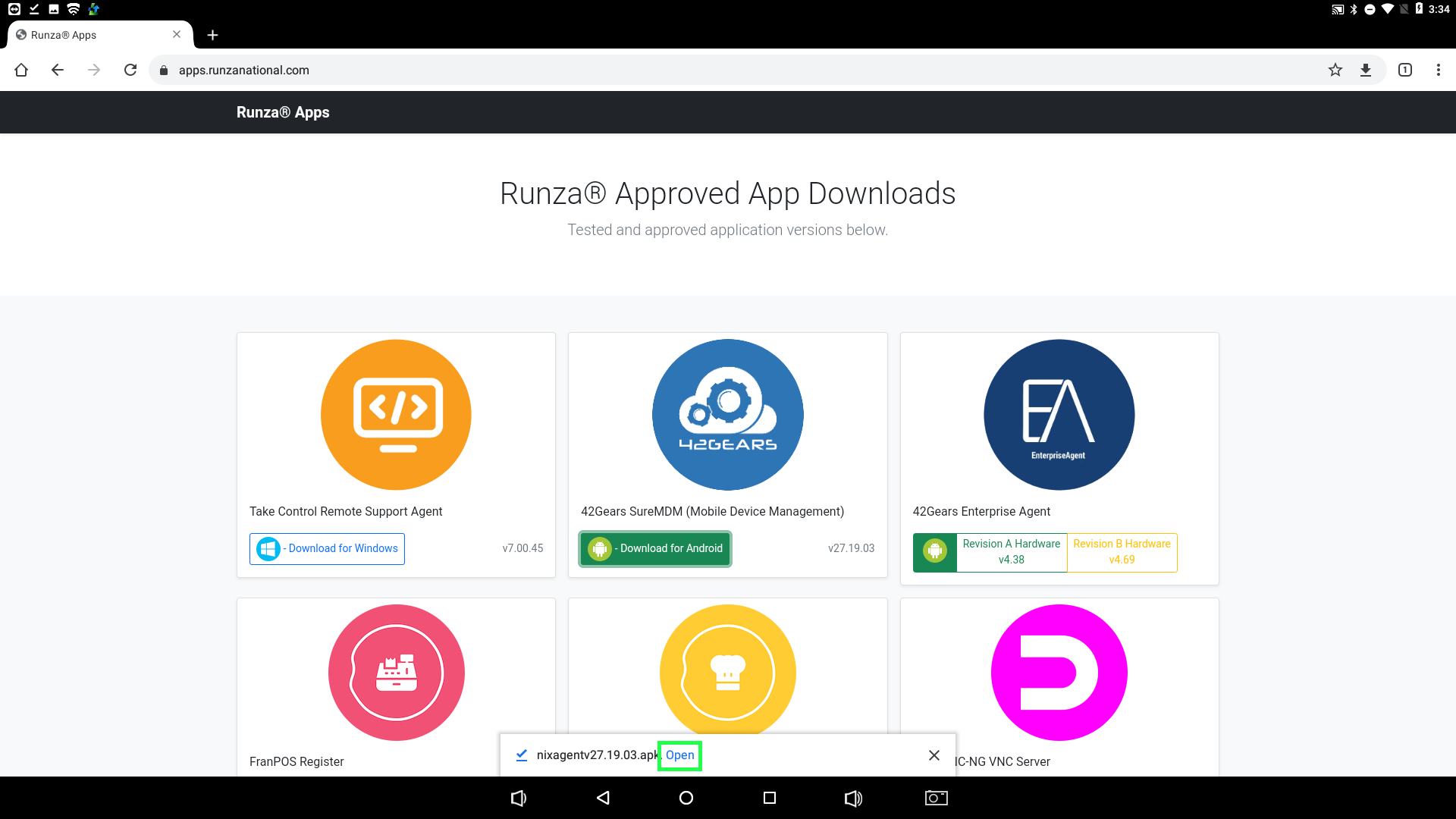1456x819 pixels.
Task: Open a new tab with plus
Action: coord(213,35)
